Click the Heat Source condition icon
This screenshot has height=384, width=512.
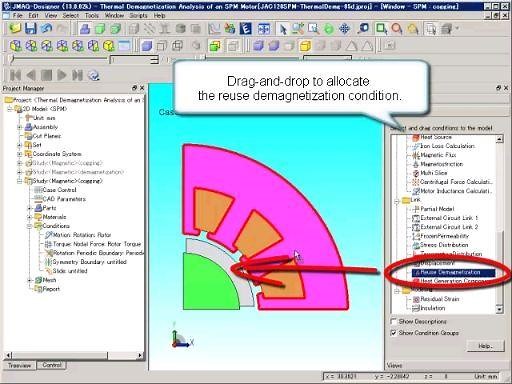(416, 137)
